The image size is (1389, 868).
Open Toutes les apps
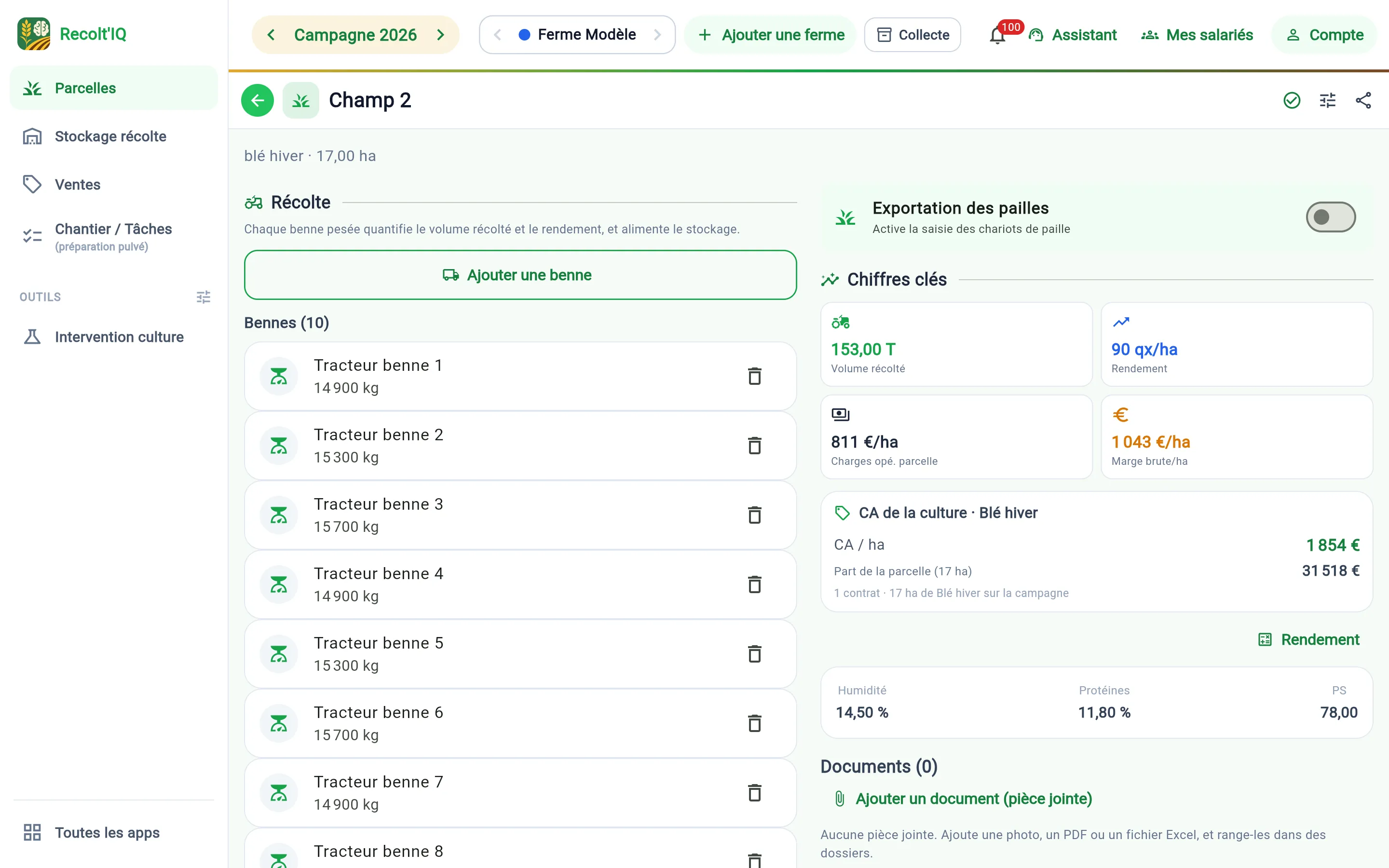[114, 832]
